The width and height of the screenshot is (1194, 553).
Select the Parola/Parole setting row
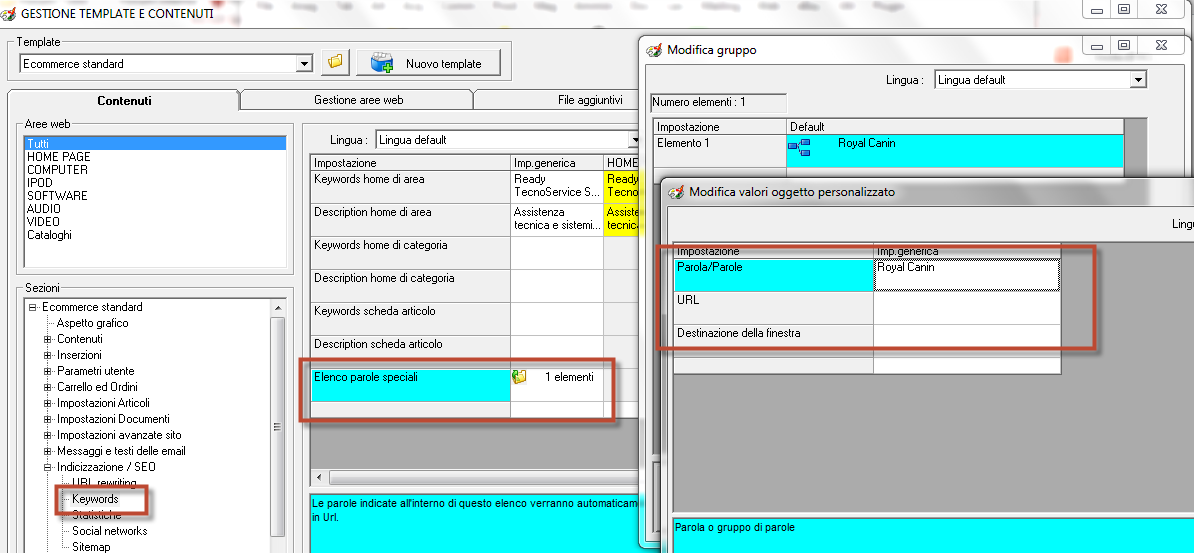tap(774, 275)
